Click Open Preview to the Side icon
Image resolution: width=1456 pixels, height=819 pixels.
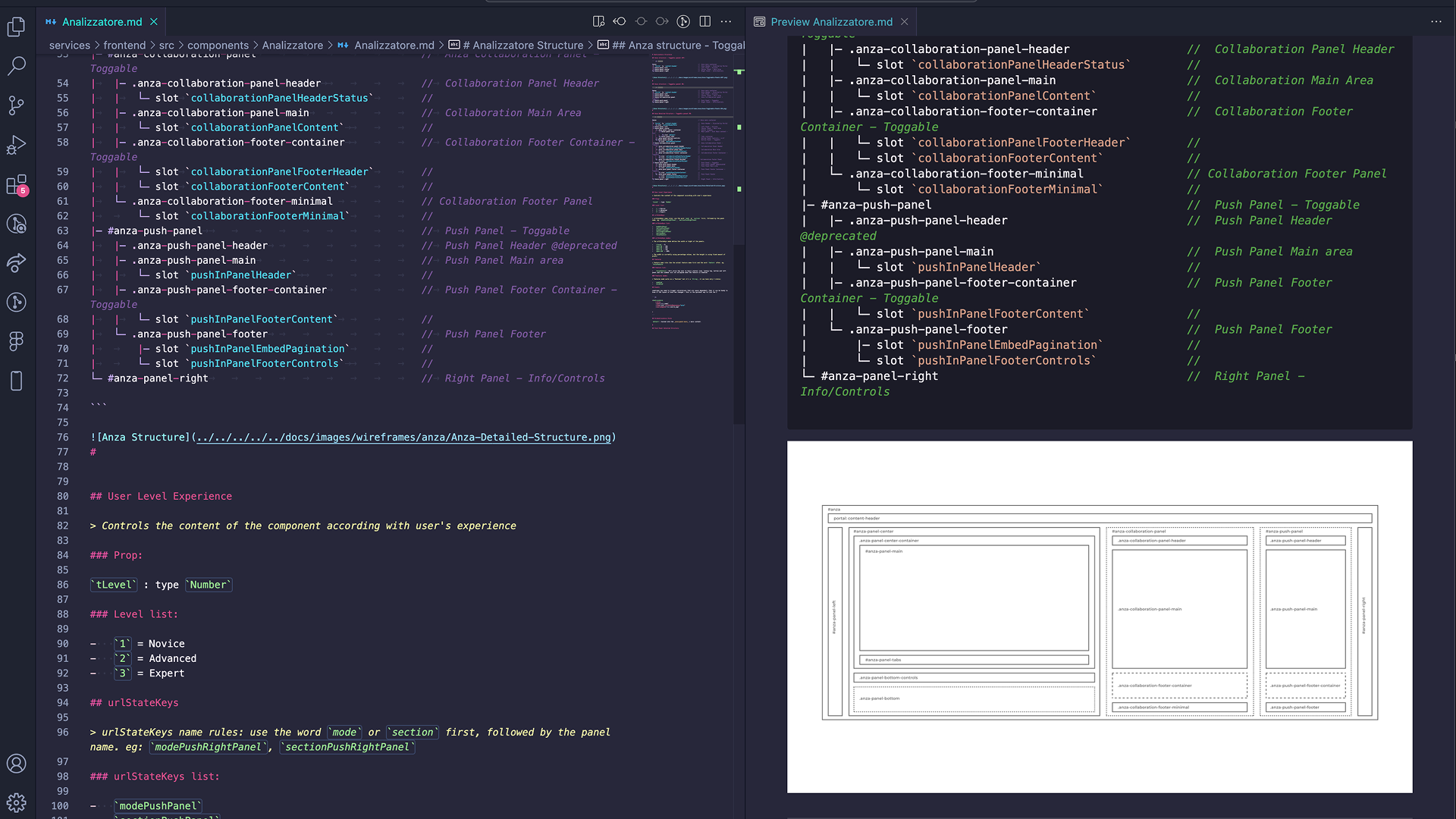click(x=598, y=21)
